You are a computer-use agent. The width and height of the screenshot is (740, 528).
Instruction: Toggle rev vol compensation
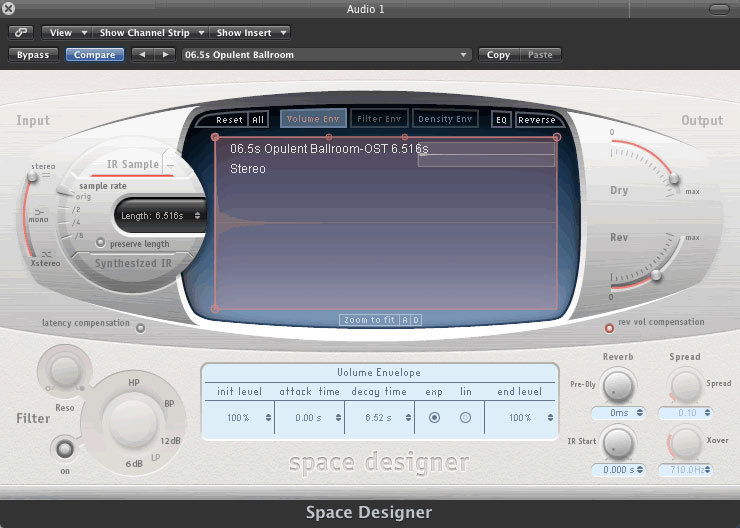(x=609, y=328)
